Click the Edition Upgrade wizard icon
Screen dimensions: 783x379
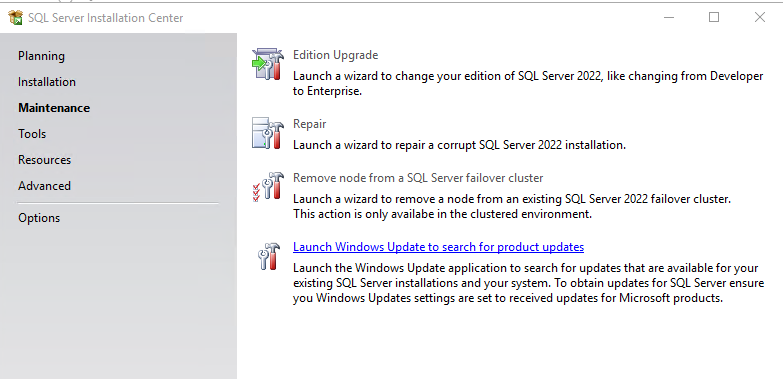[268, 64]
